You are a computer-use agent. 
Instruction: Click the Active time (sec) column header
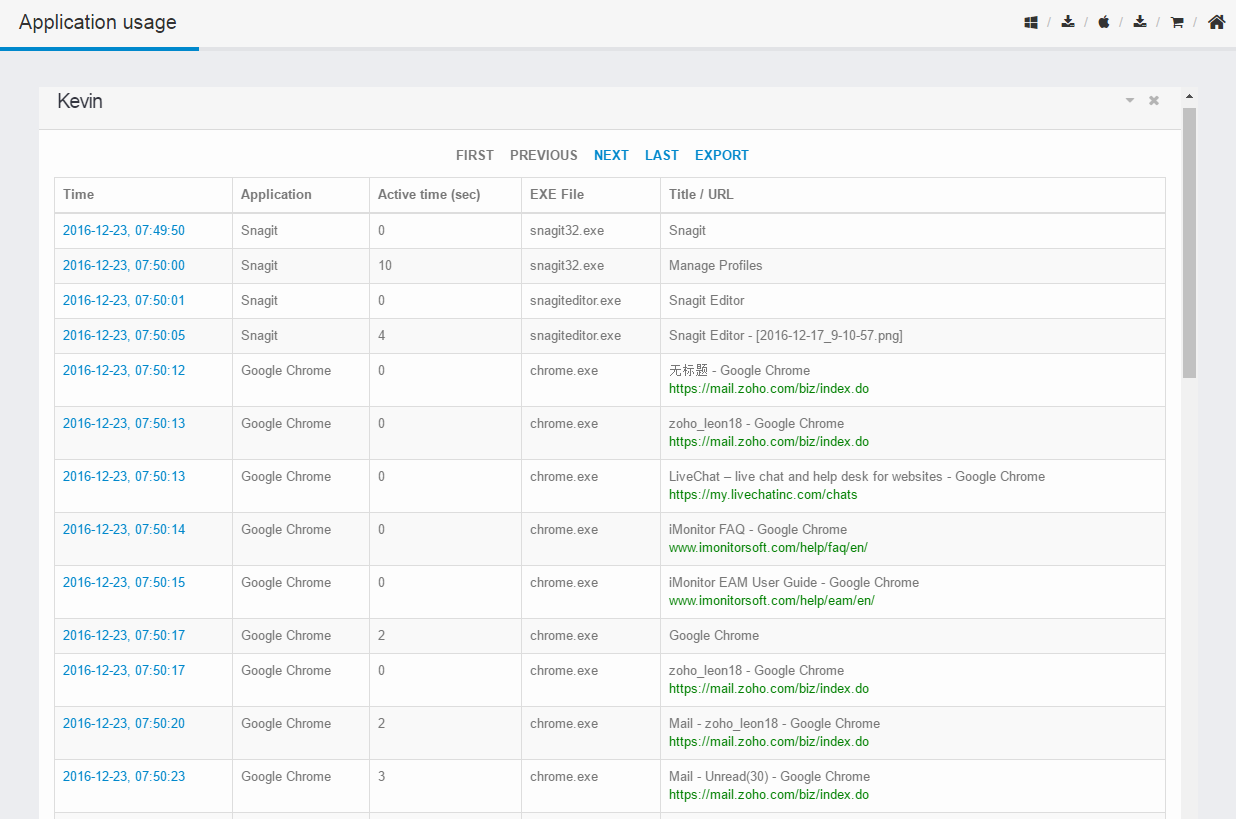(x=429, y=195)
